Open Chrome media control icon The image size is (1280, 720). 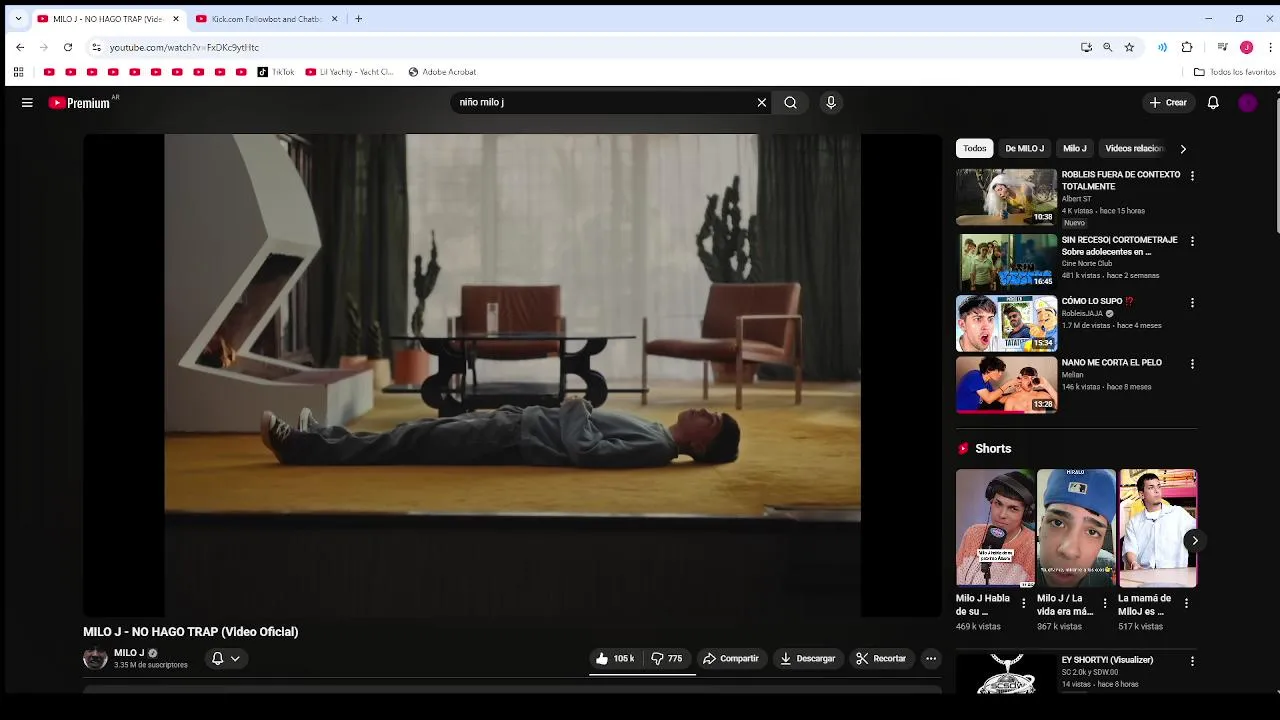click(x=1222, y=47)
